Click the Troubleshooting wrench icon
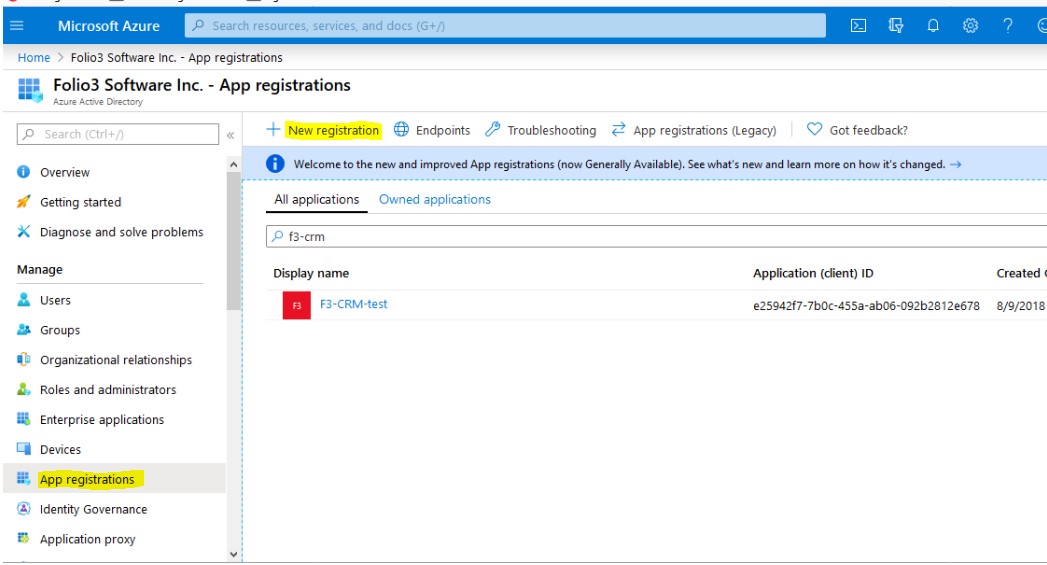1047x565 pixels. pos(493,129)
